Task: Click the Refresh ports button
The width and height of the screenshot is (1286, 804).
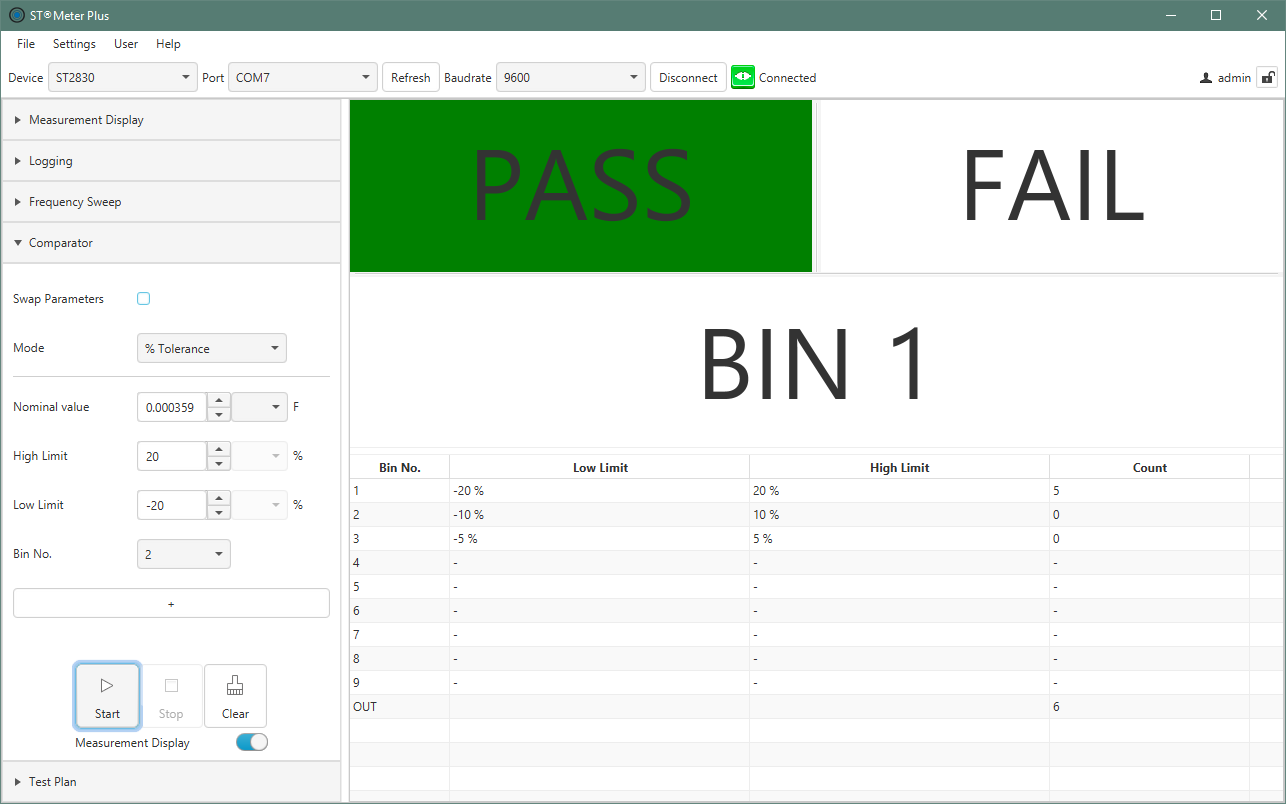Action: click(x=410, y=78)
